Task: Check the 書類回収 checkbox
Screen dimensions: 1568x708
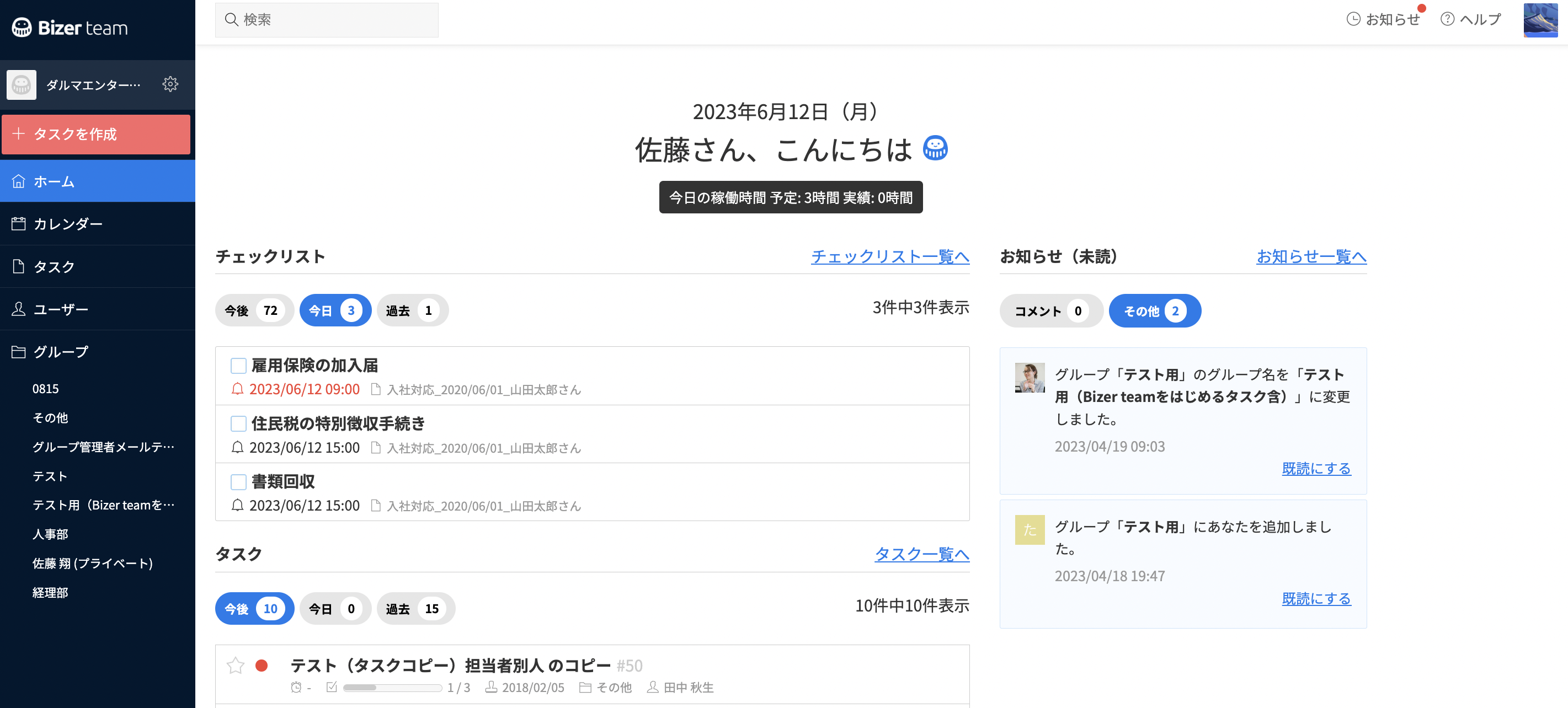Action: tap(238, 482)
